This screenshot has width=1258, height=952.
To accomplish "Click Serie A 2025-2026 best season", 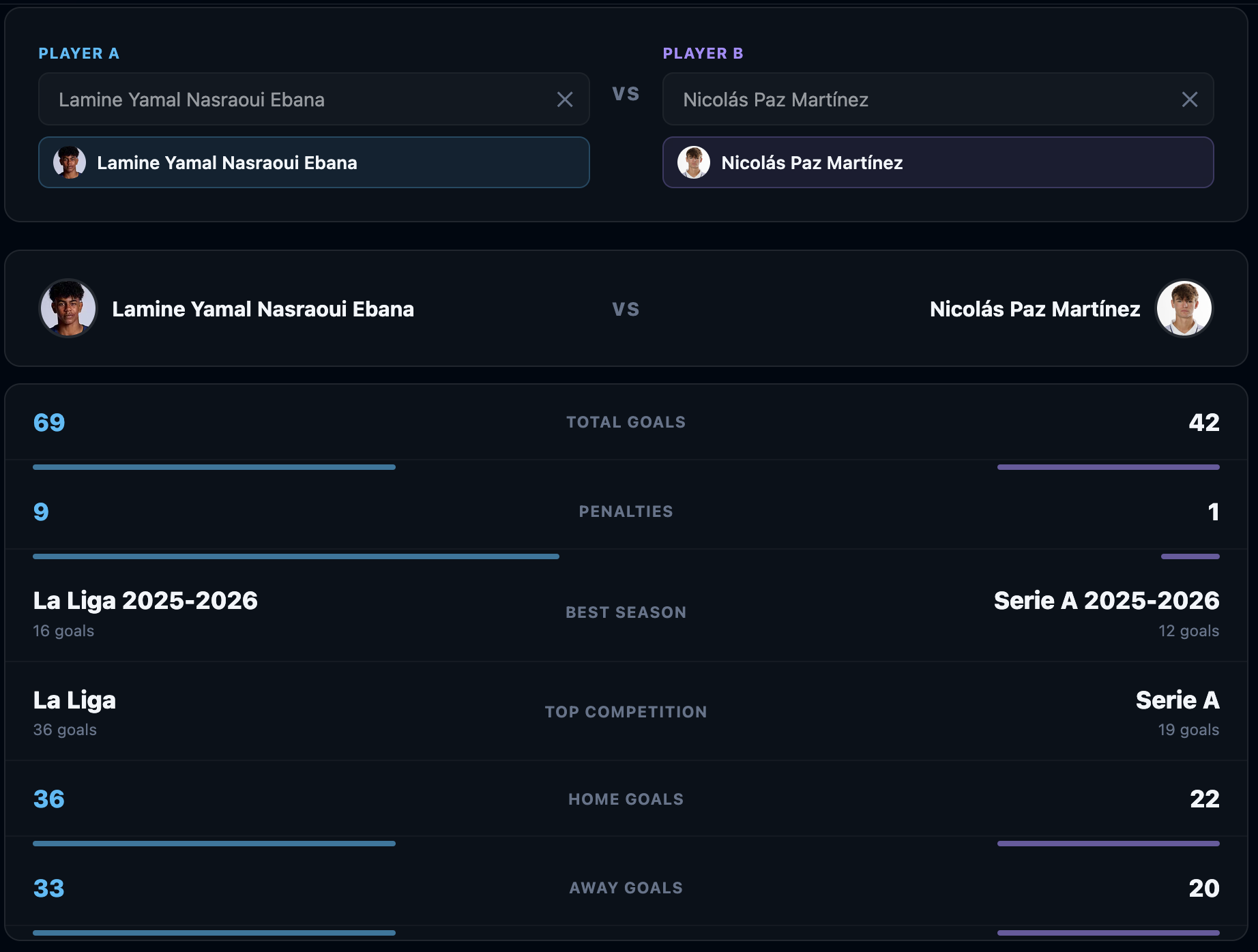I will point(1107,601).
